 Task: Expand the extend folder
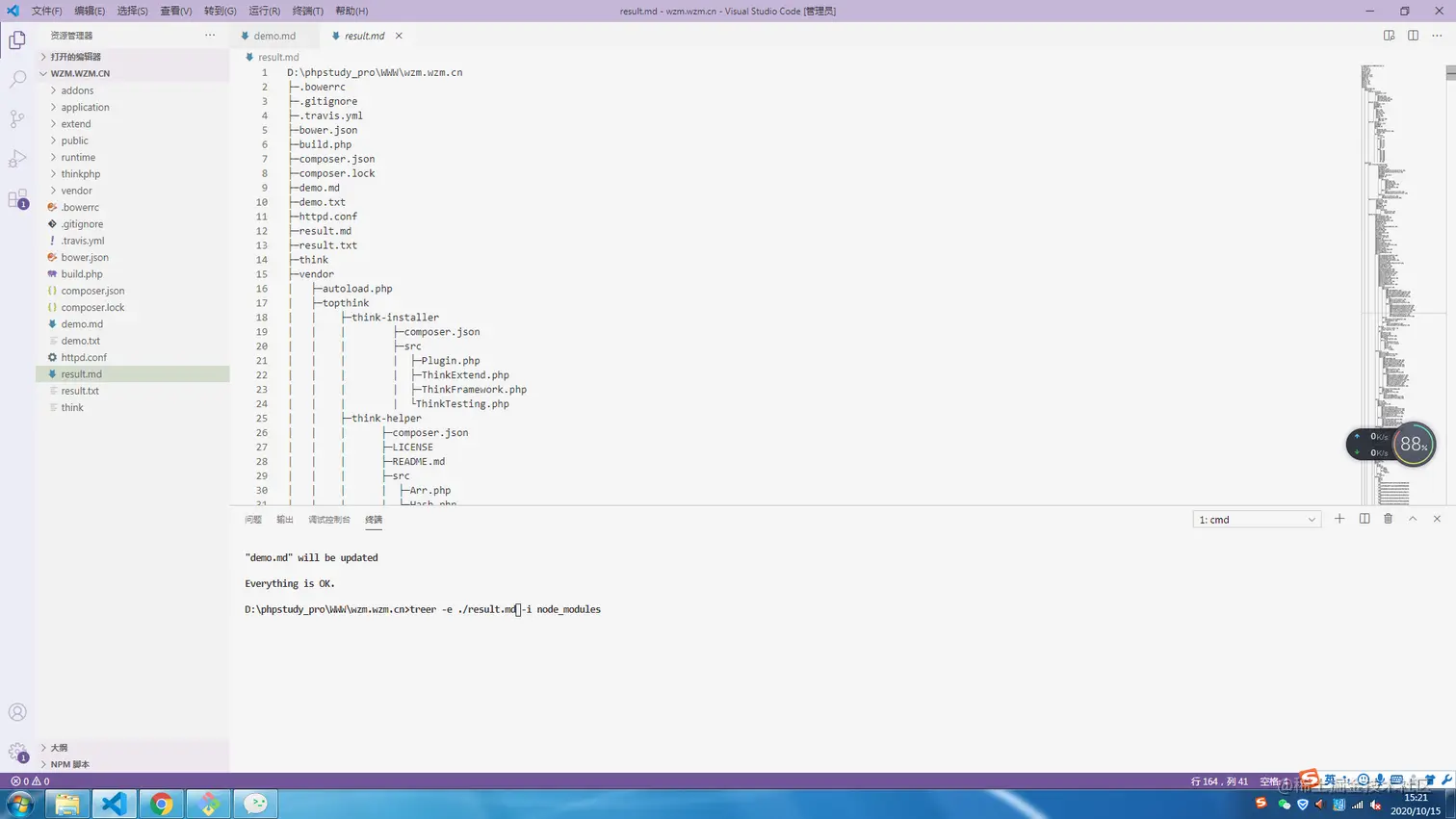click(133, 124)
